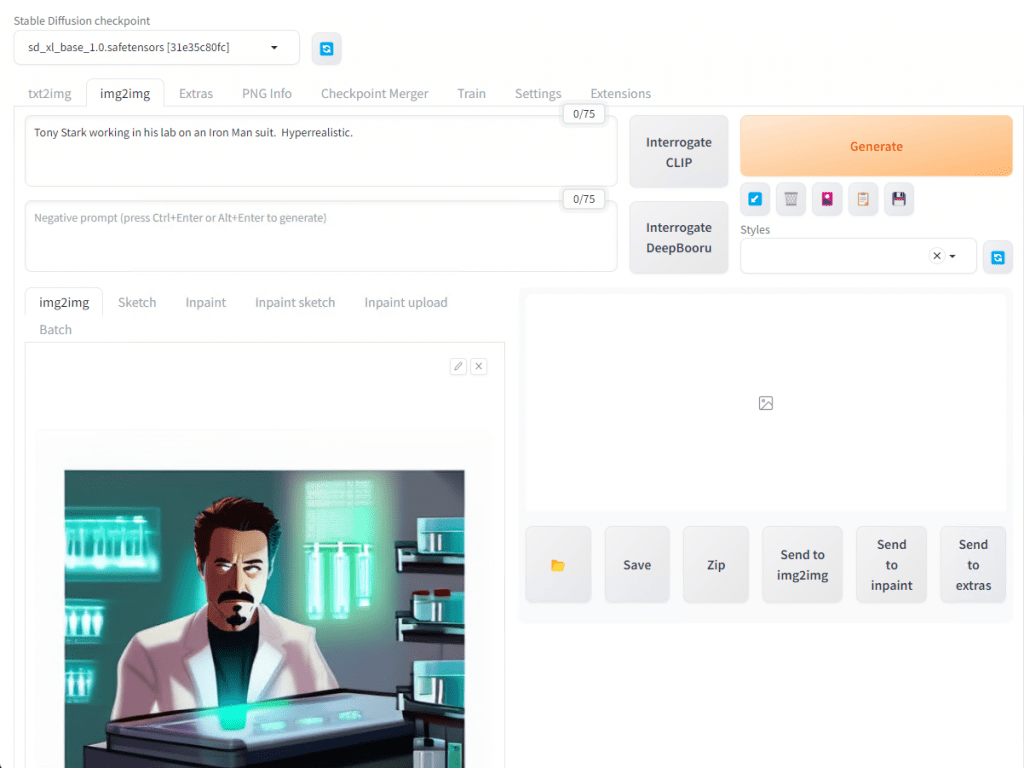This screenshot has height=768, width=1024.
Task: Open the Settings tab
Action: [x=538, y=93]
